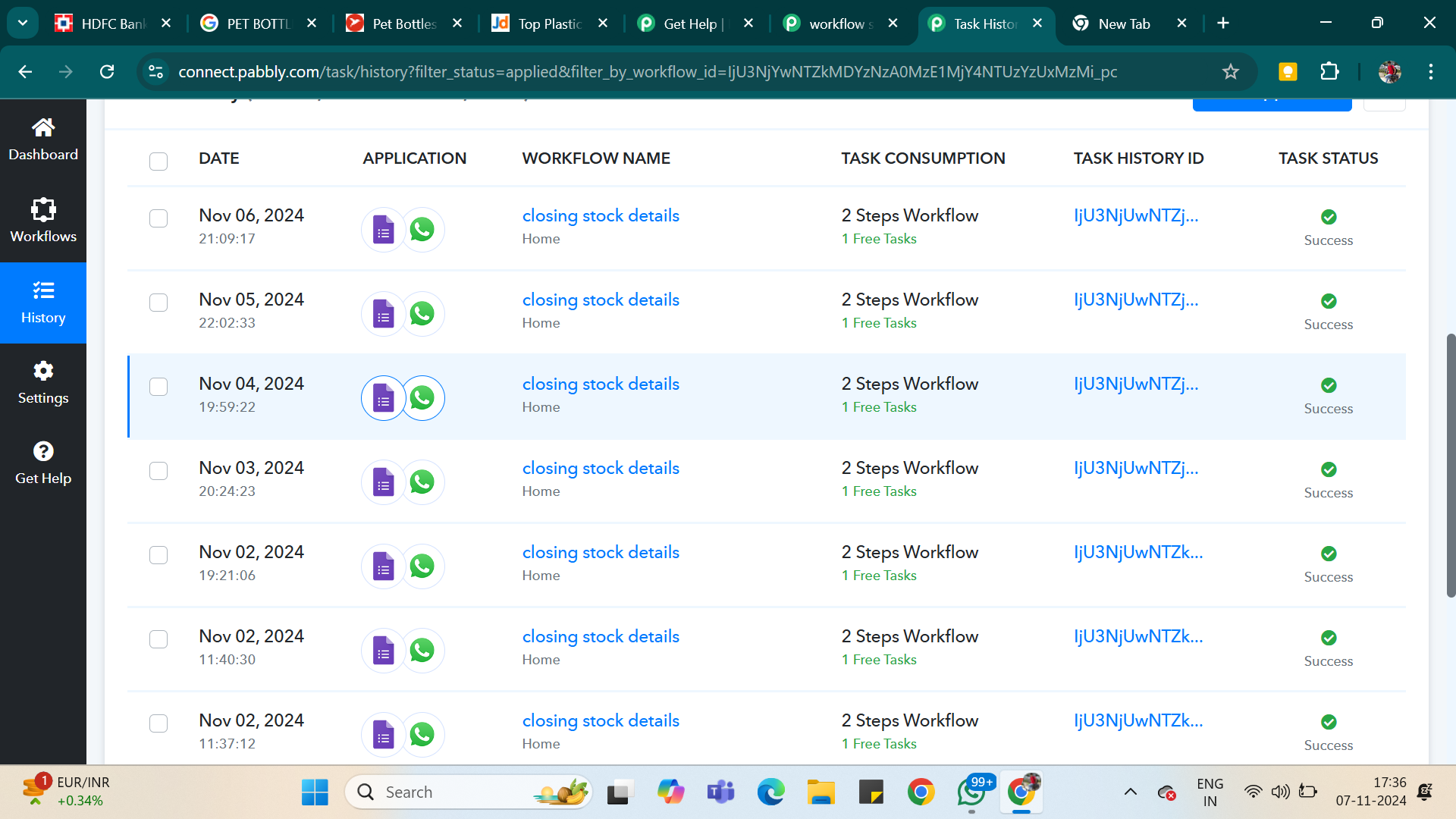The width and height of the screenshot is (1456, 819).
Task: Open task history ID in Nov 05 row
Action: coord(1136,300)
